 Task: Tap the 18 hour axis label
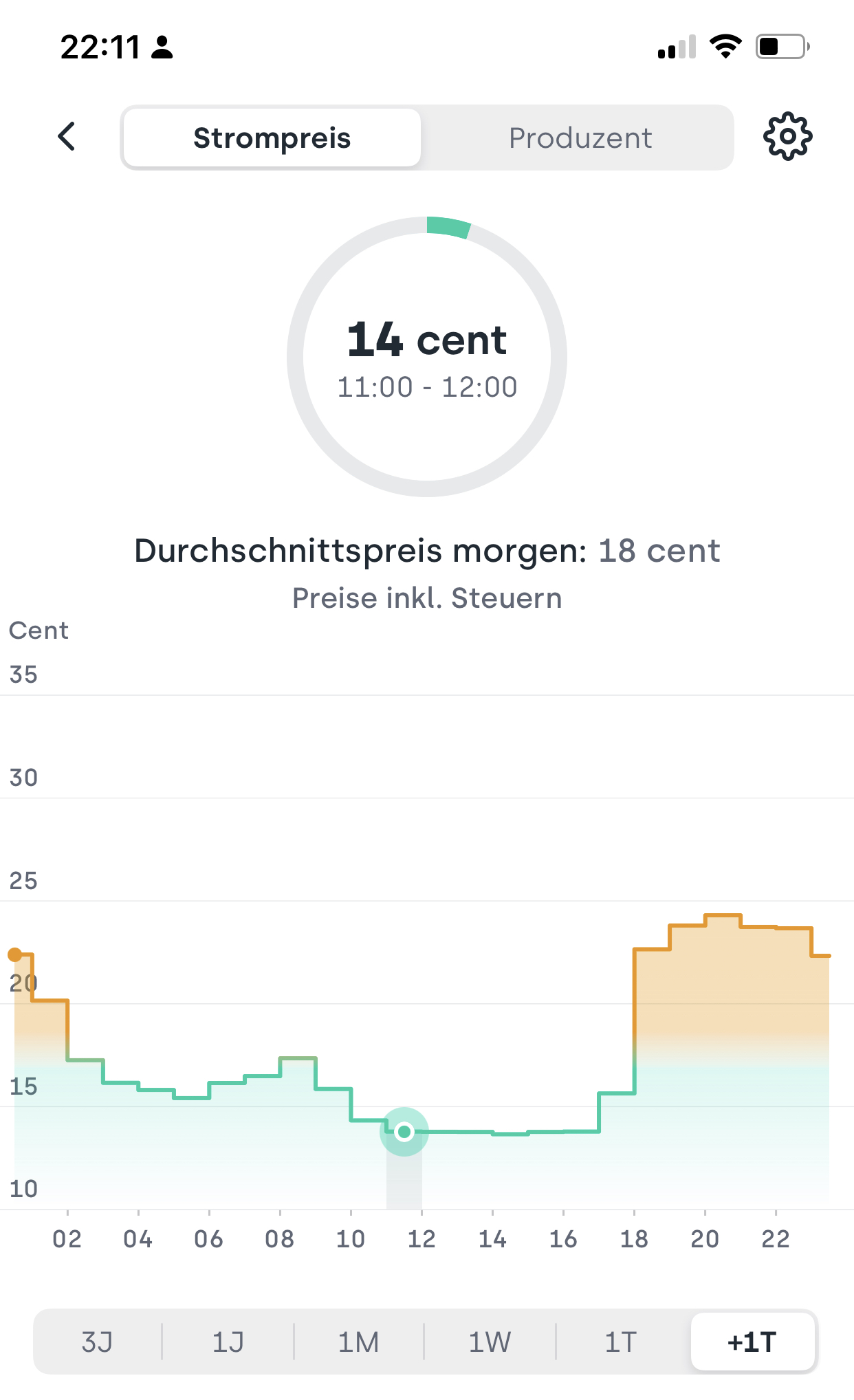click(634, 1238)
